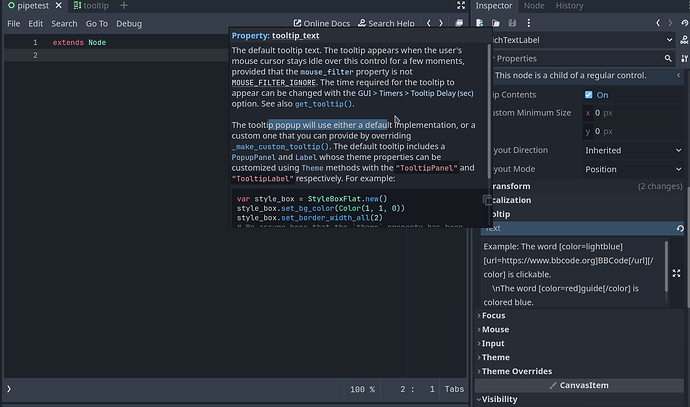Click the Custom Minimum Size x field

(633, 113)
